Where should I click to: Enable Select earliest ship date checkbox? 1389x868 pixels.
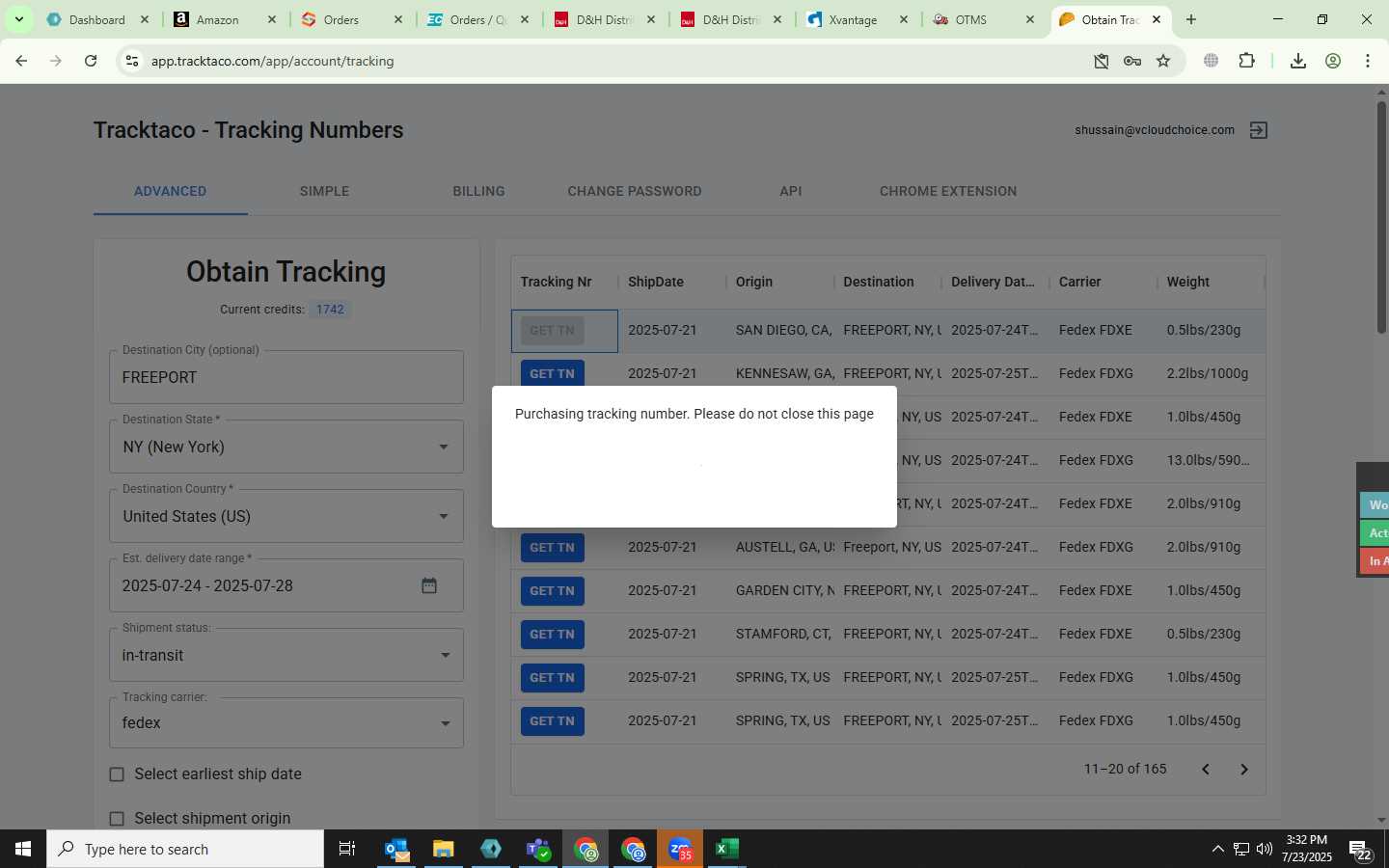[x=117, y=774]
